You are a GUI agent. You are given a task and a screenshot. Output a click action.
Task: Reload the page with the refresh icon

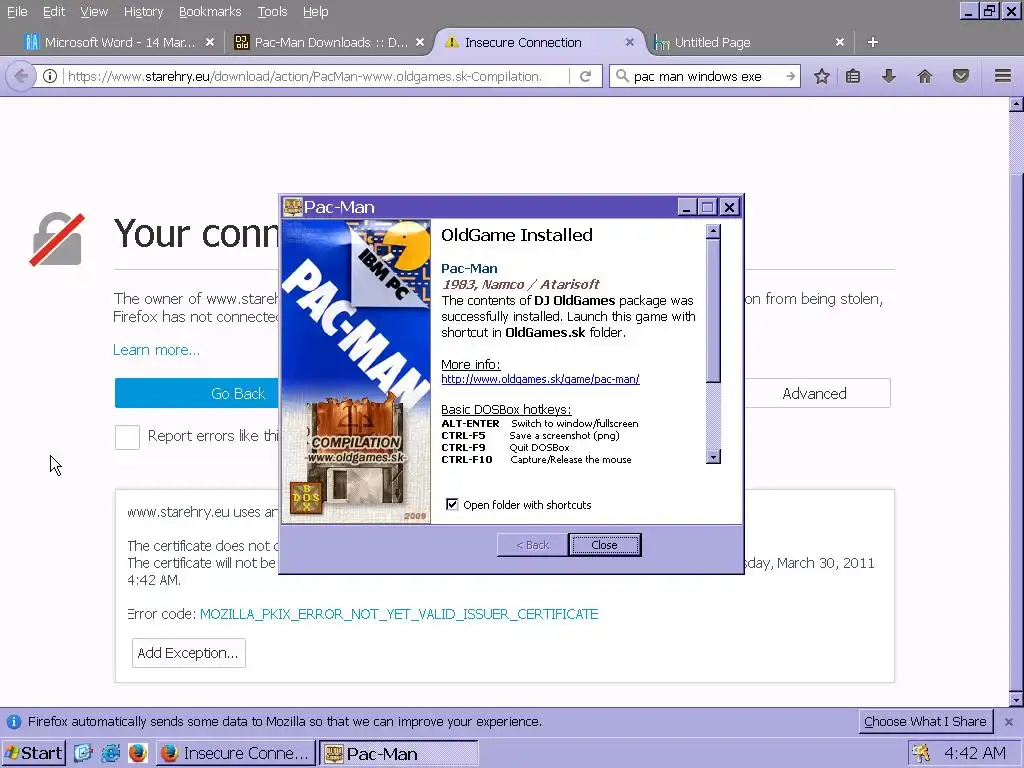click(586, 76)
